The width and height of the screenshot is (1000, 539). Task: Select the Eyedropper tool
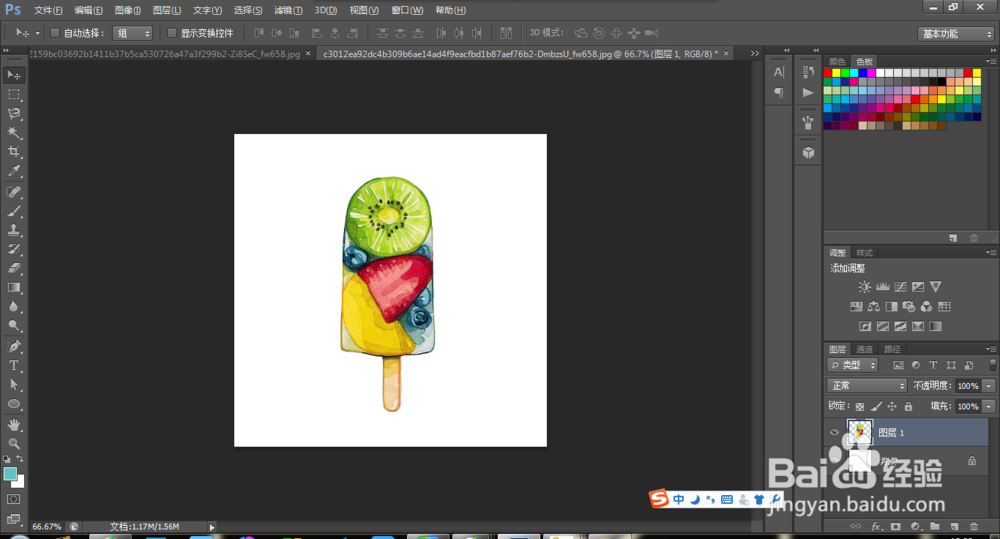click(13, 171)
